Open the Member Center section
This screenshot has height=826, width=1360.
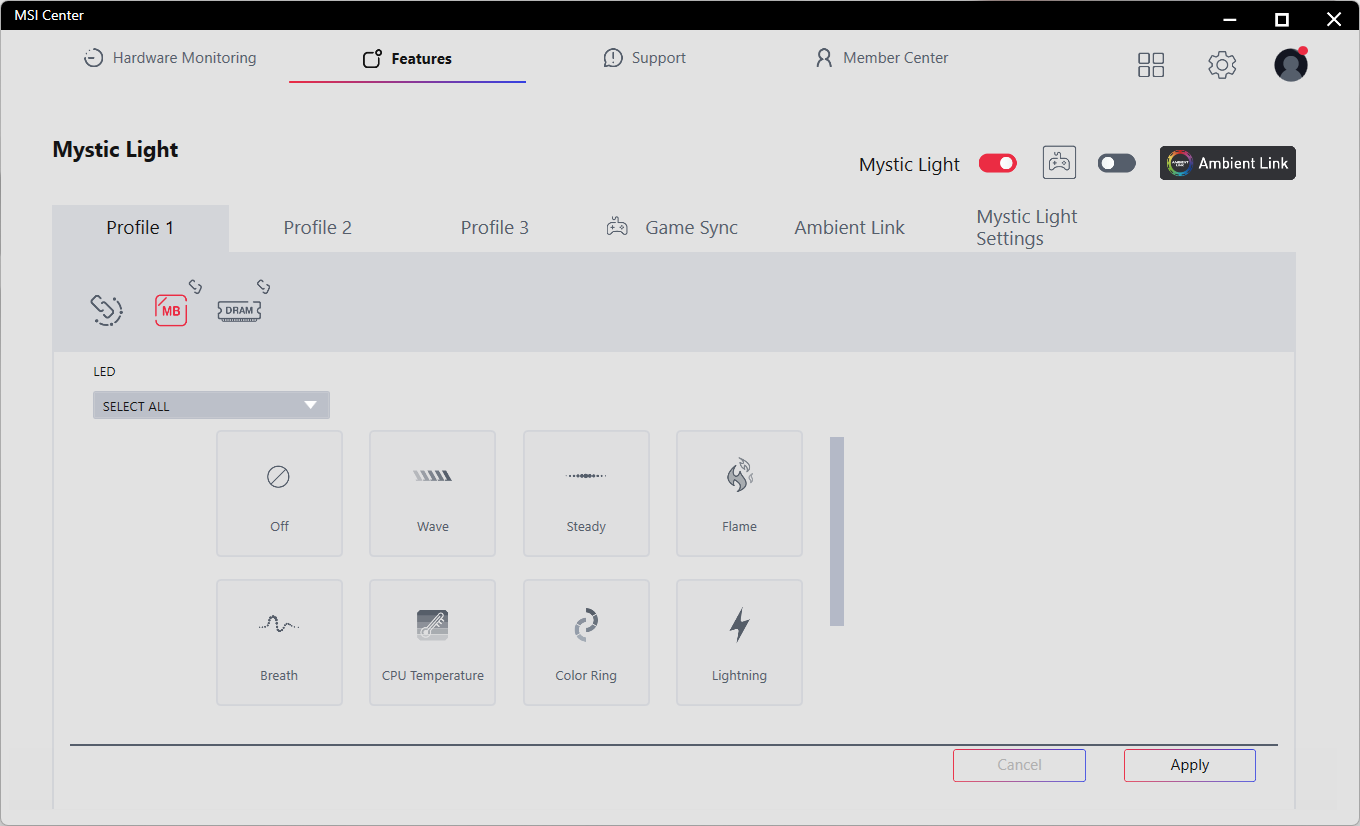click(882, 58)
